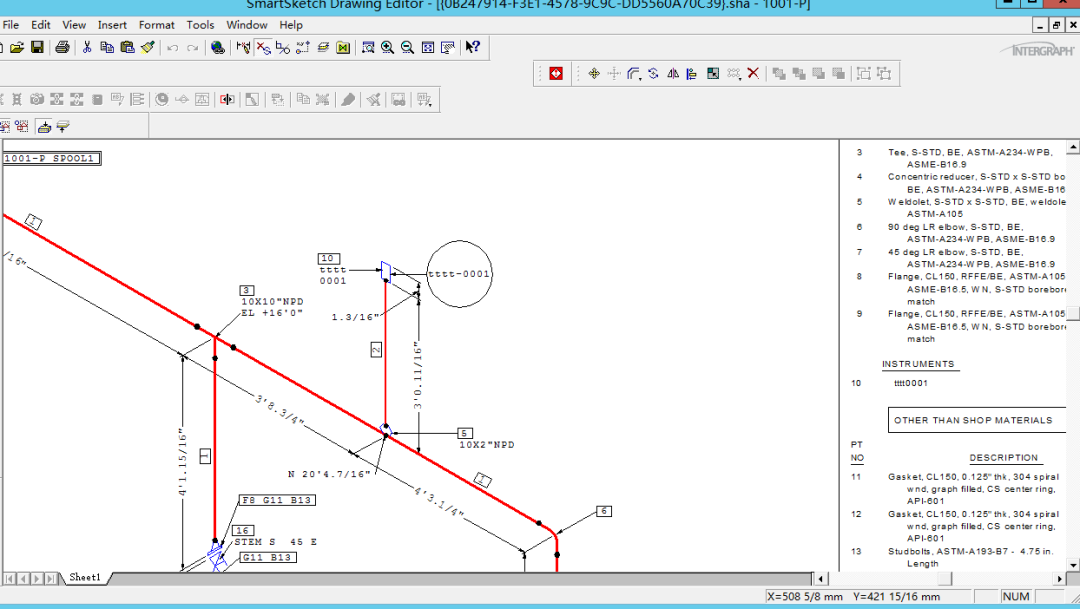
Task: Activate the Zoom Area tool
Action: coord(368,47)
